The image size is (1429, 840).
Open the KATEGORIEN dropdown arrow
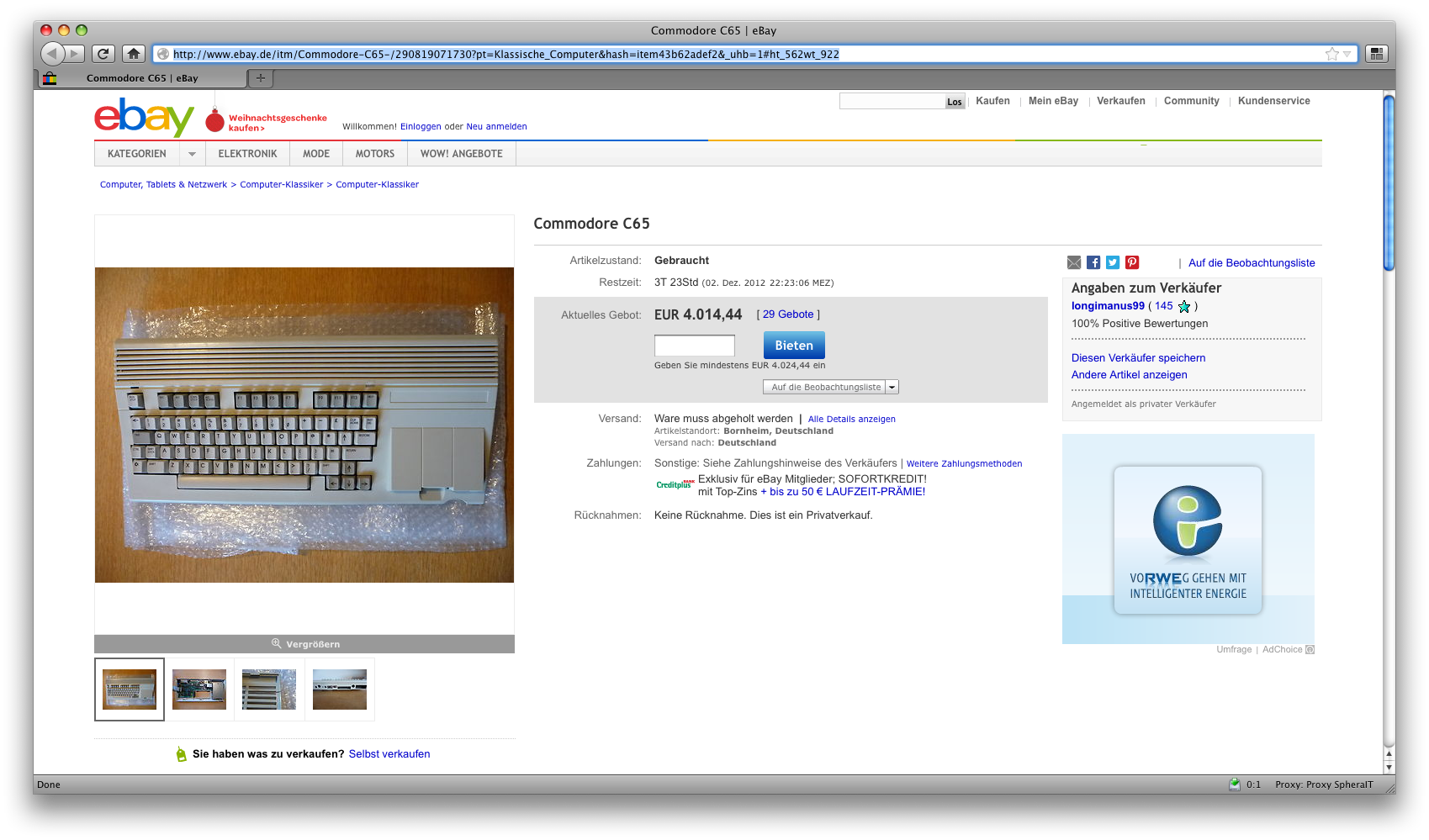(192, 154)
